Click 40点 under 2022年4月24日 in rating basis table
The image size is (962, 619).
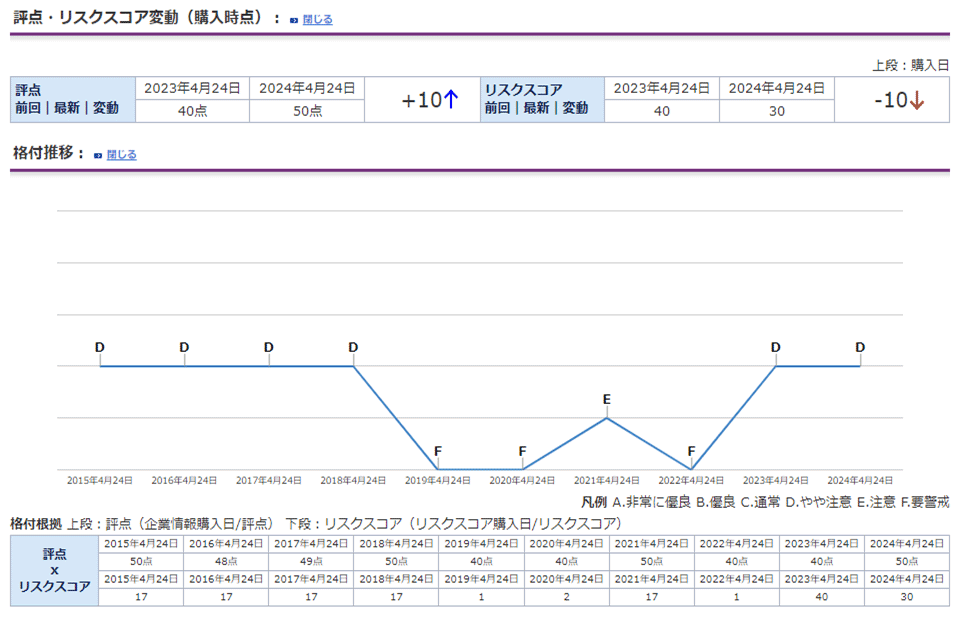pyautogui.click(x=737, y=561)
